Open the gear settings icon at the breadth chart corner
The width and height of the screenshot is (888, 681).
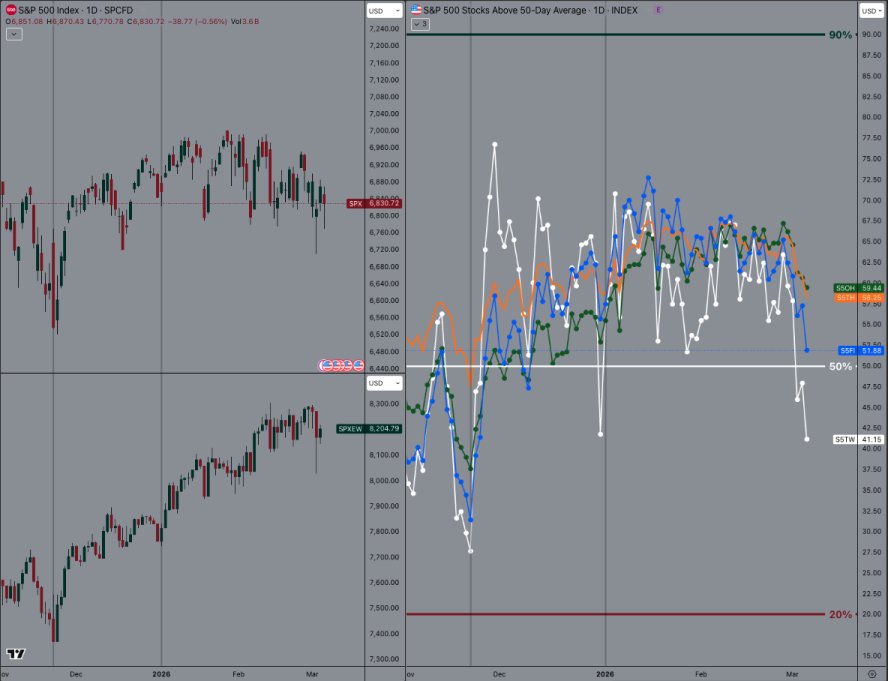pos(872,674)
